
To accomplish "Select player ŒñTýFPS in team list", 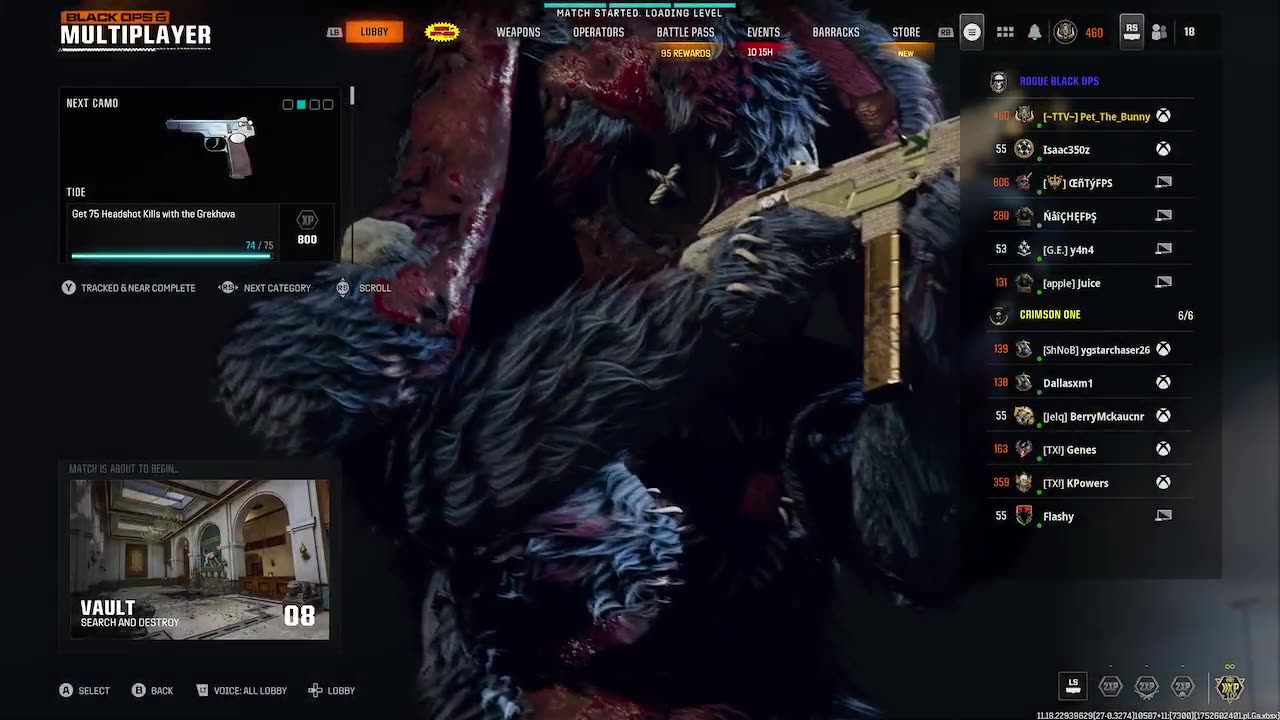I will (1089, 182).
